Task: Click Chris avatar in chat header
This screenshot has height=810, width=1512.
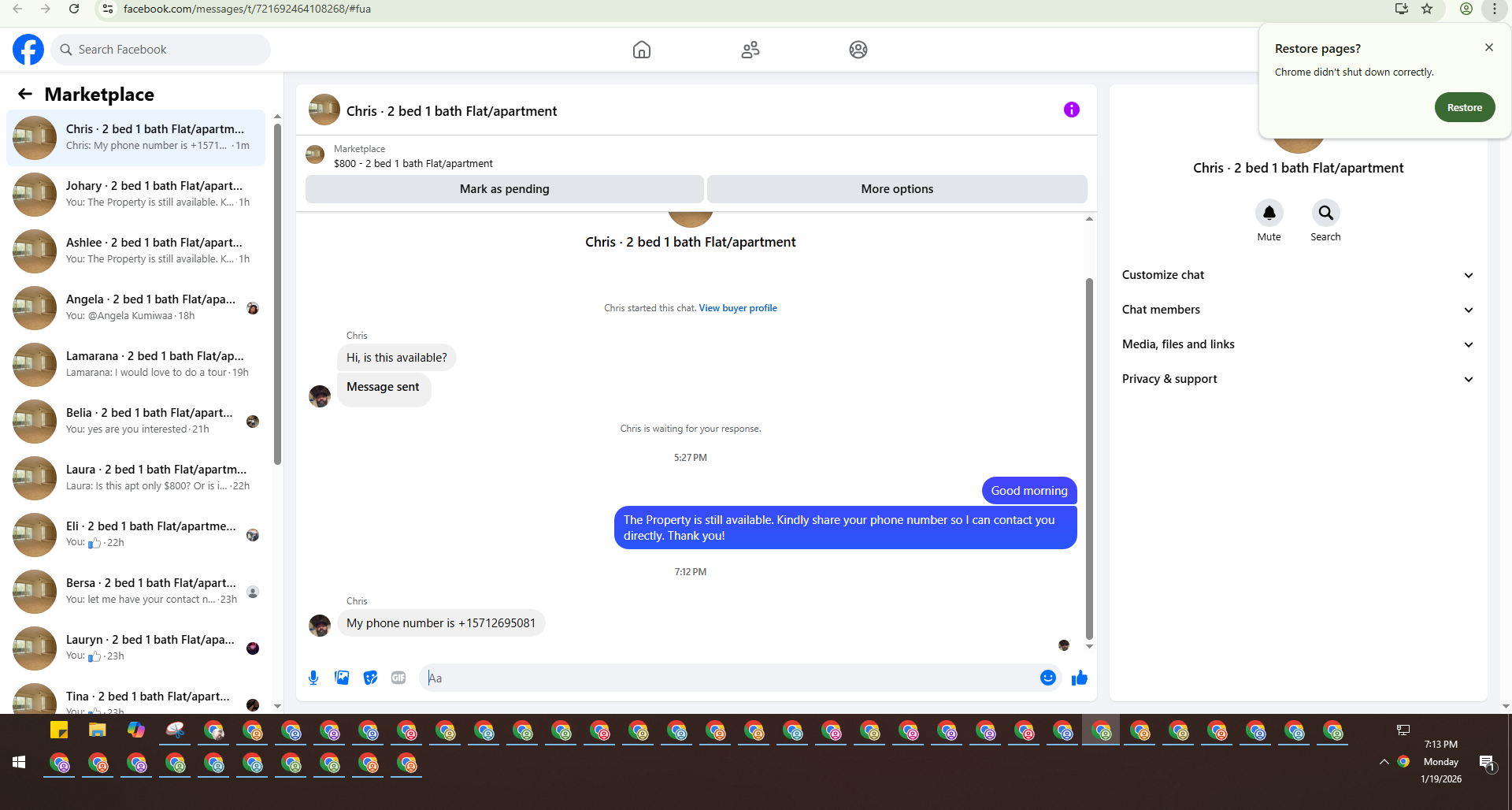Action: pyautogui.click(x=324, y=110)
